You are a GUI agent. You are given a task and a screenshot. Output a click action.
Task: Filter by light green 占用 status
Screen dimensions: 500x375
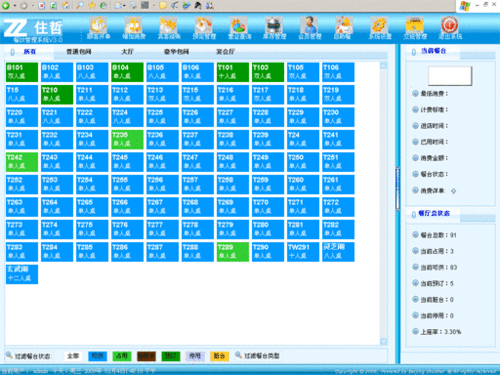122,356
